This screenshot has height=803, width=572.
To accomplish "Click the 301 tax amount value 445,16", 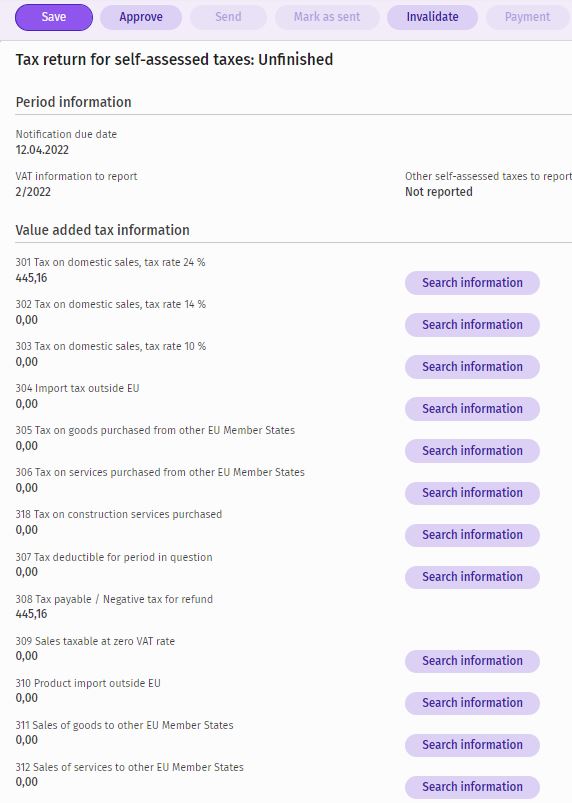I will pos(31,278).
